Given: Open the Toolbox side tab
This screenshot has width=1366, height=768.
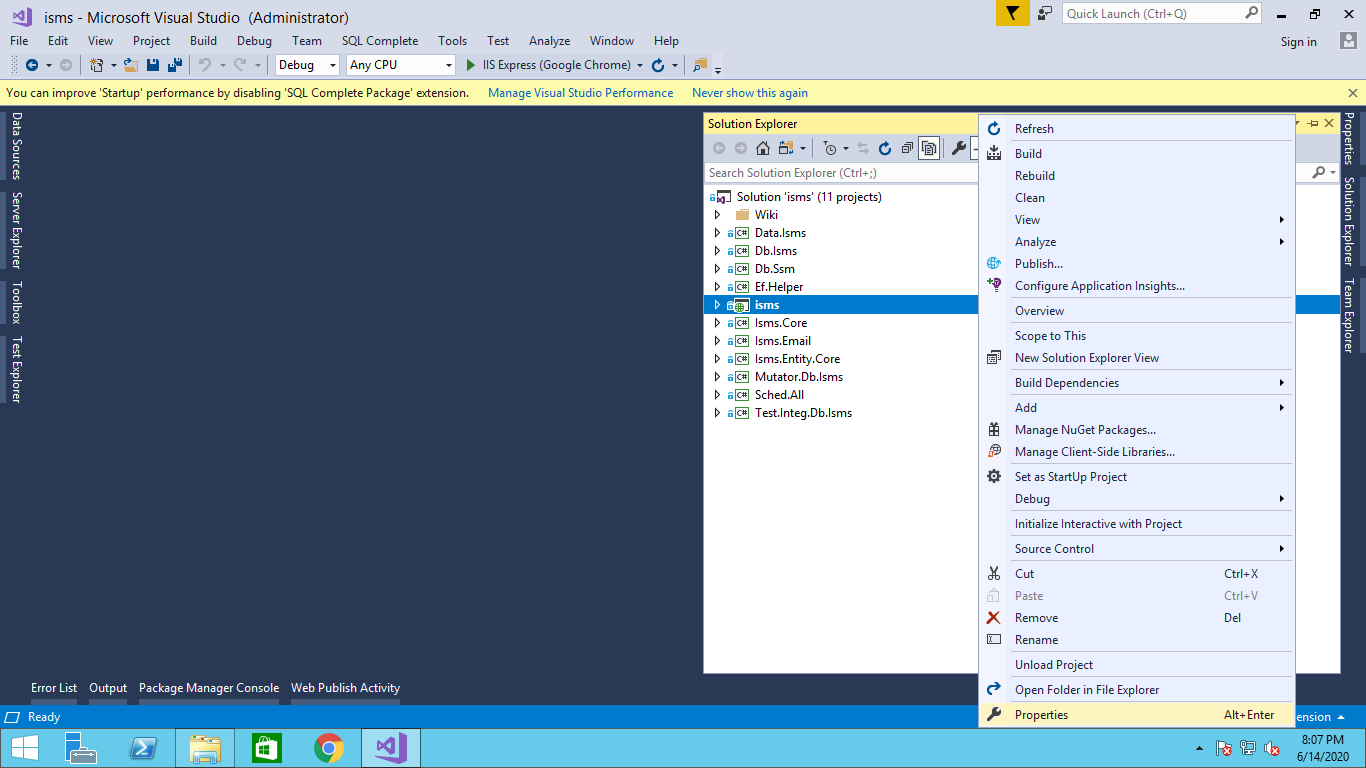Looking at the screenshot, I should coord(16,303).
